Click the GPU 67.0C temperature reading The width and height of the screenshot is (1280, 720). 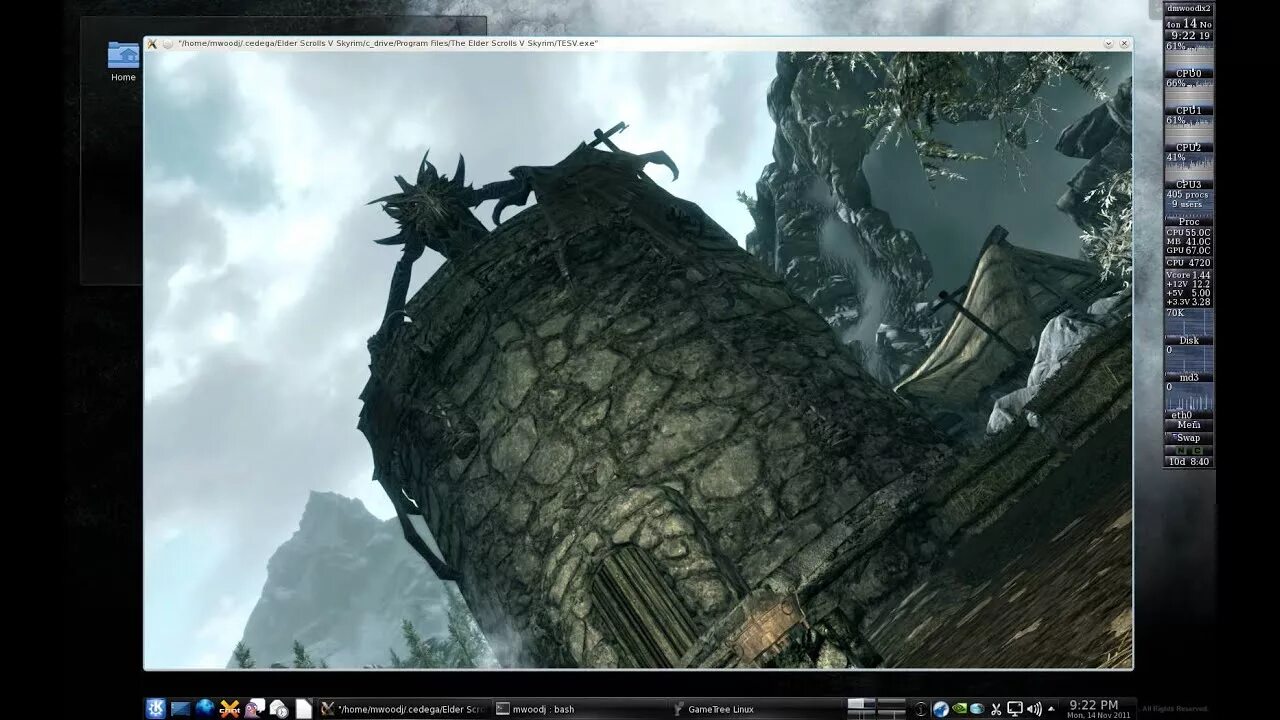(x=1189, y=251)
